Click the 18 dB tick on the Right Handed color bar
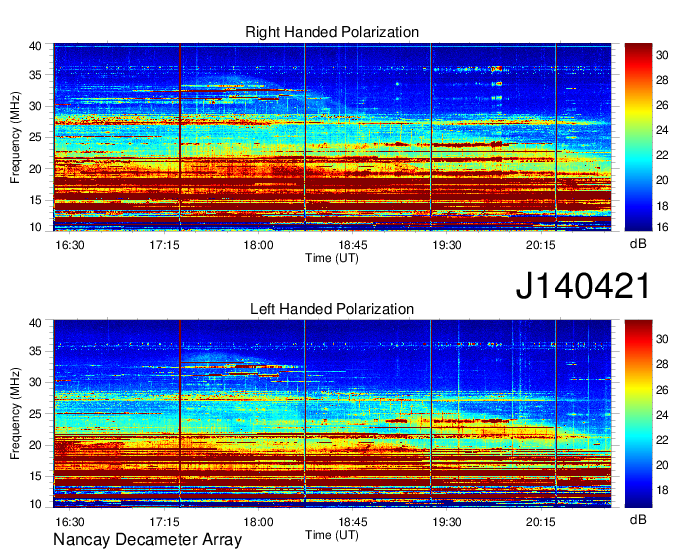The width and height of the screenshot is (680, 552). (x=662, y=206)
